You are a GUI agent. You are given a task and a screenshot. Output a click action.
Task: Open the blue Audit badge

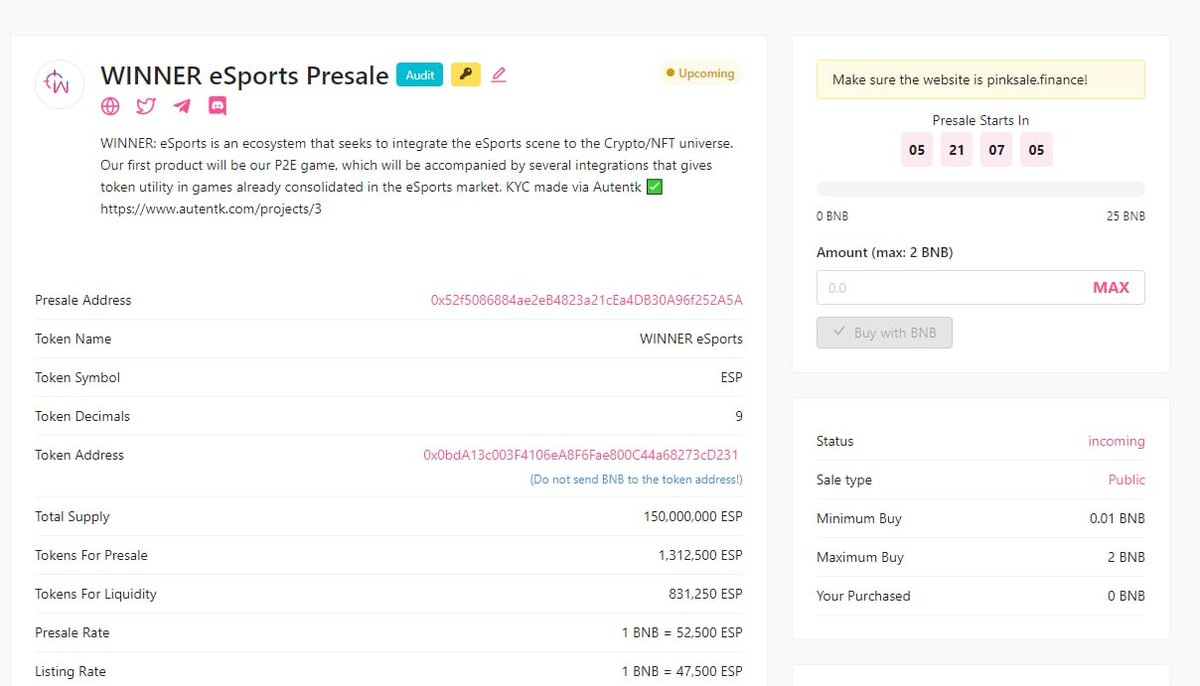click(x=420, y=74)
